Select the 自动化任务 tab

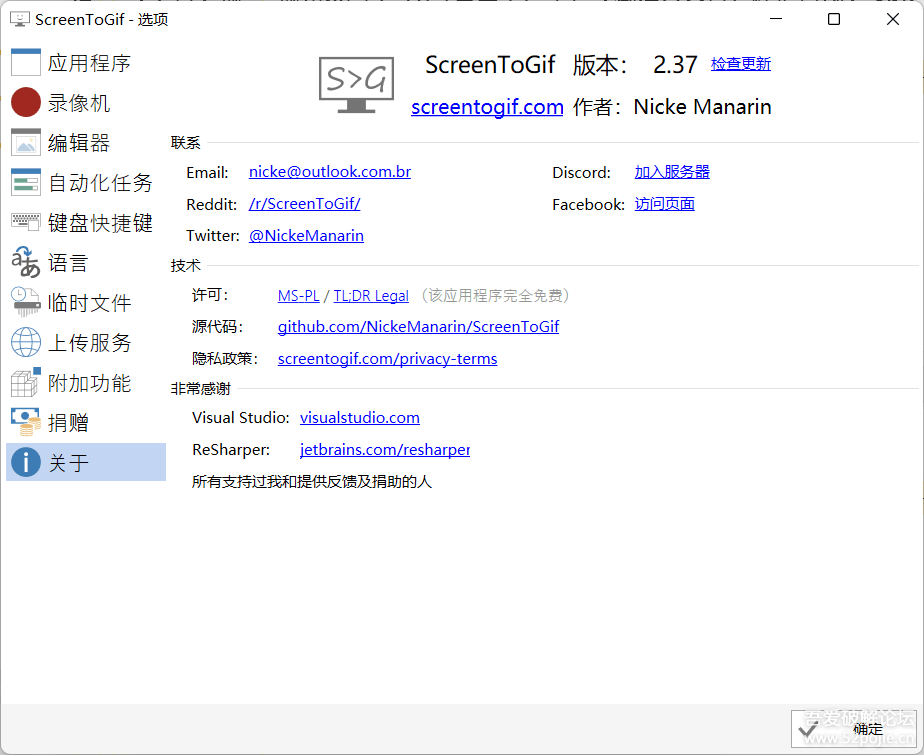click(86, 182)
